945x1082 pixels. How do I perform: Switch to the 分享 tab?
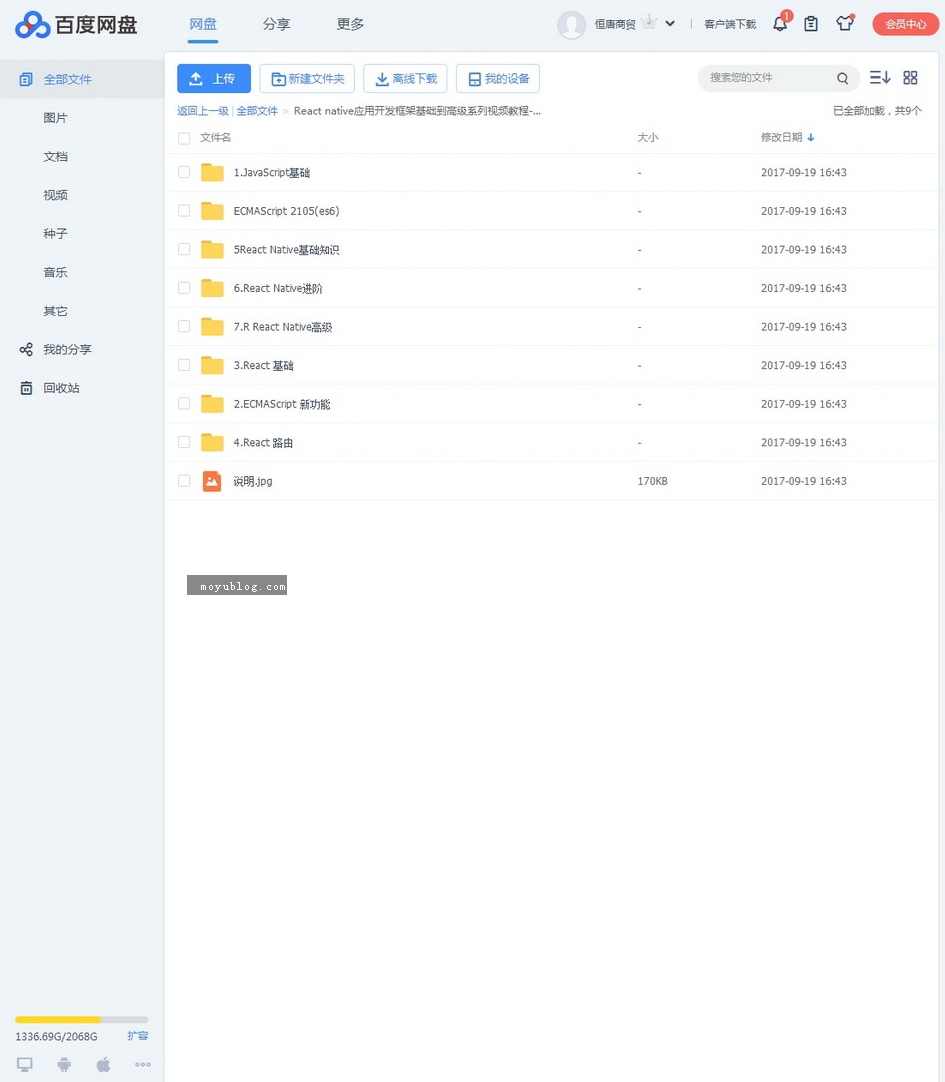pyautogui.click(x=277, y=23)
